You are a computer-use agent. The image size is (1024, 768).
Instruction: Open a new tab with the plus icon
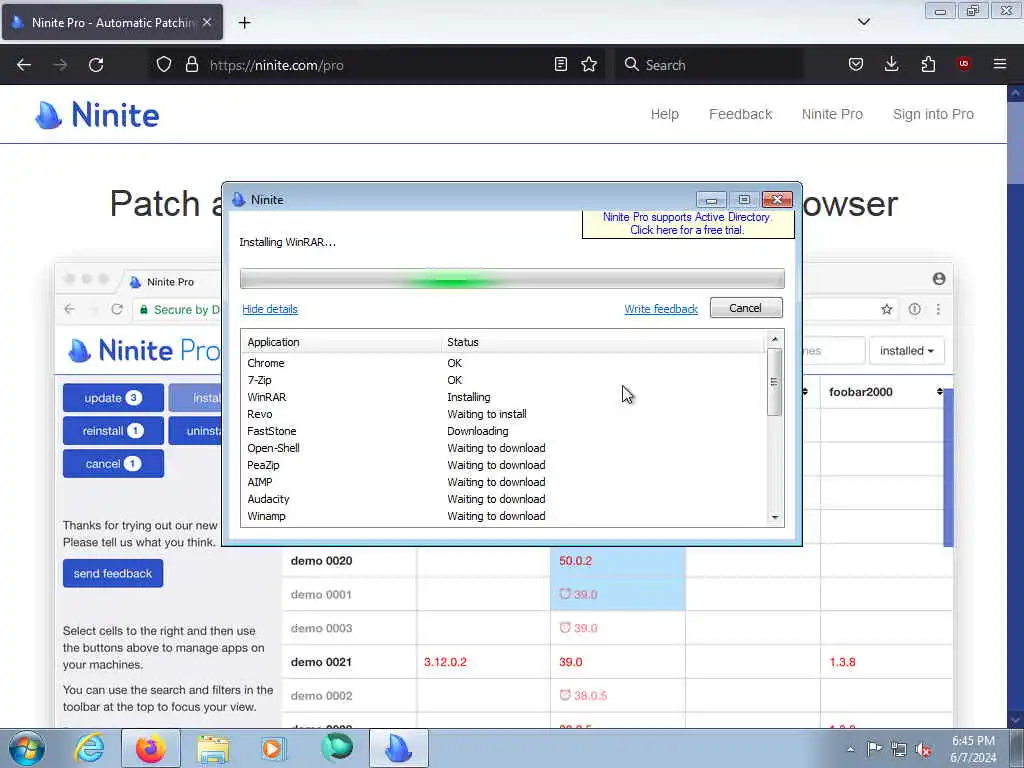pyautogui.click(x=244, y=23)
